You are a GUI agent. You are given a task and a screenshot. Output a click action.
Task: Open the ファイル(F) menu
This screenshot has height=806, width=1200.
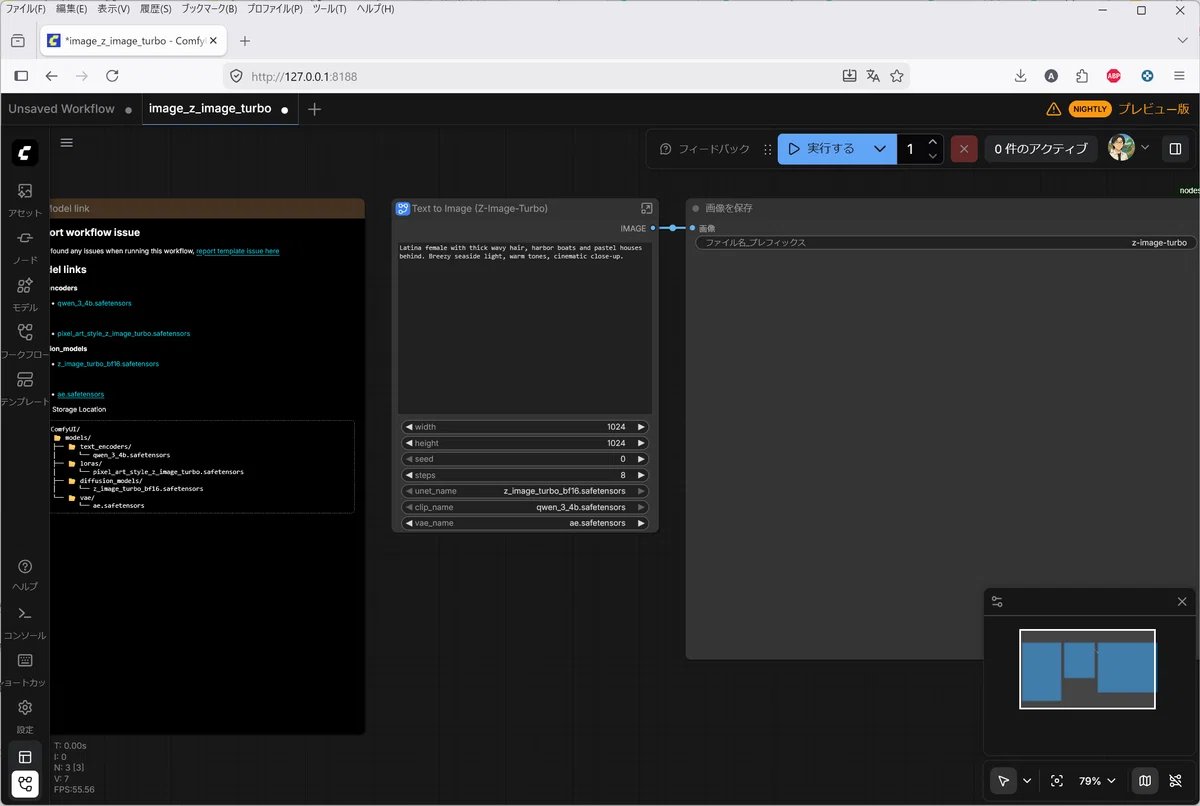(x=26, y=9)
